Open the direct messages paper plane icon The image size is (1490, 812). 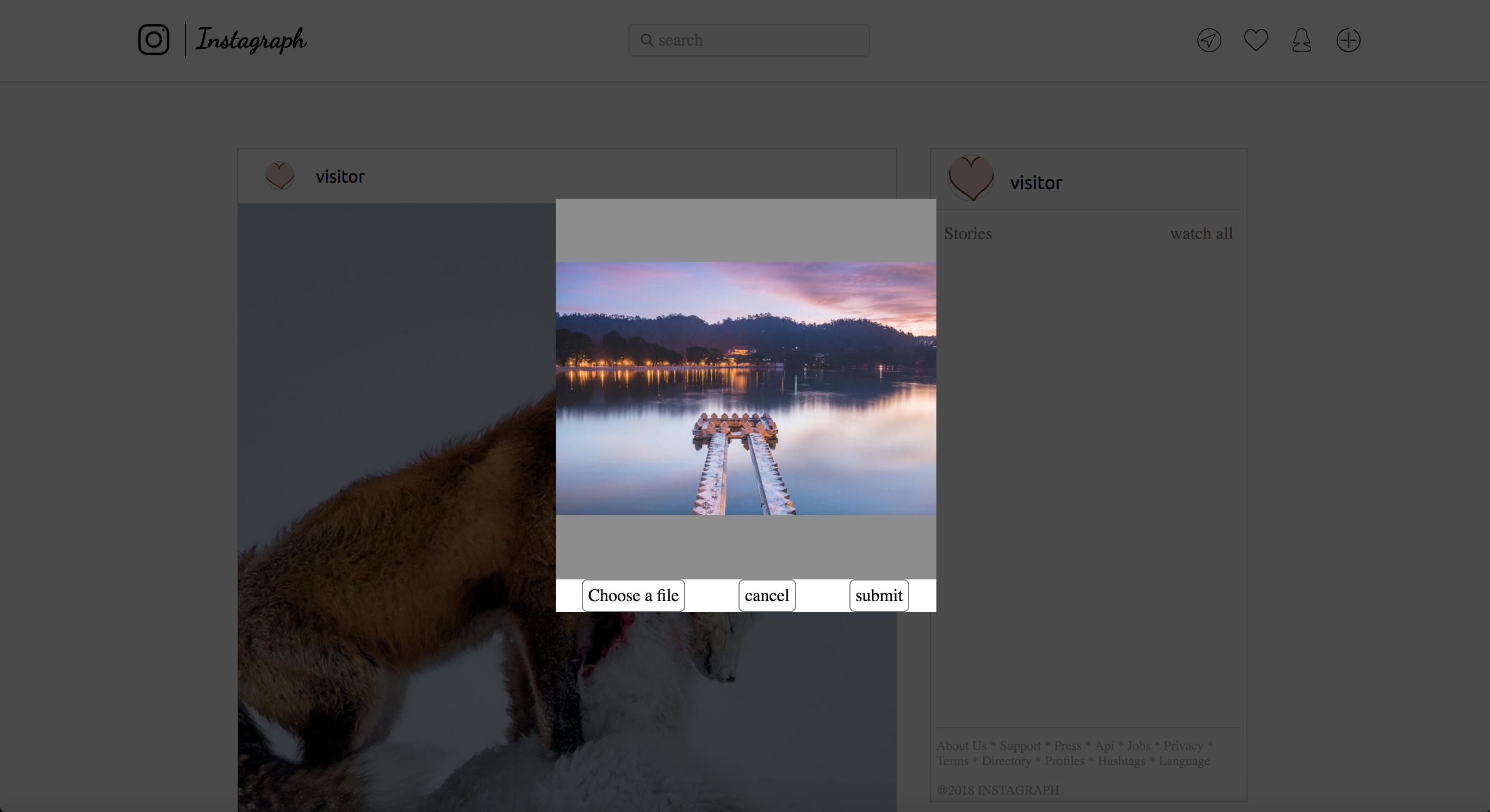(x=1209, y=40)
